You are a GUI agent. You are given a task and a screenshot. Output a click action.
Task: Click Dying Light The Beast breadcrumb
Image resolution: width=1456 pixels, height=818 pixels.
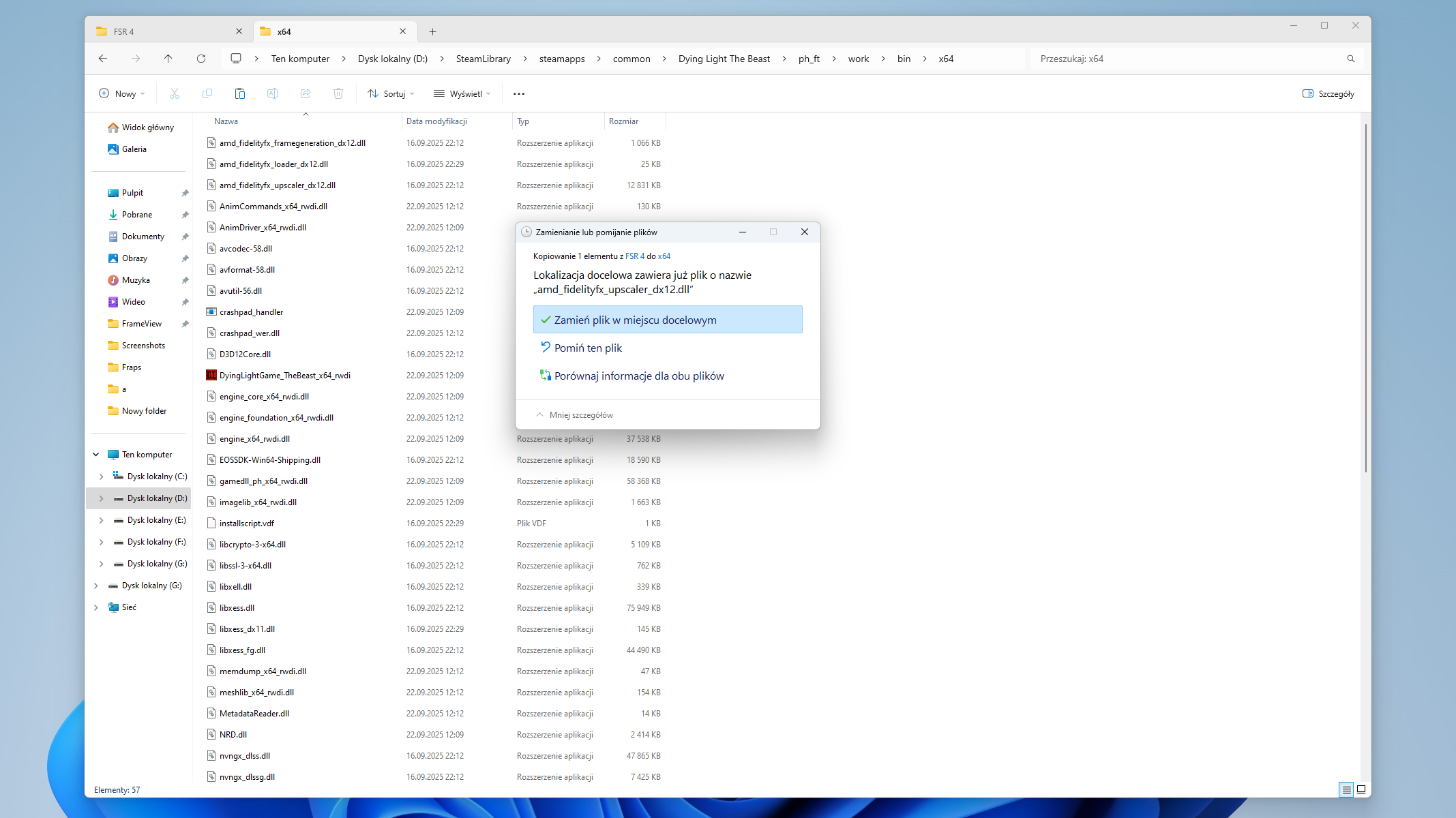(x=724, y=59)
